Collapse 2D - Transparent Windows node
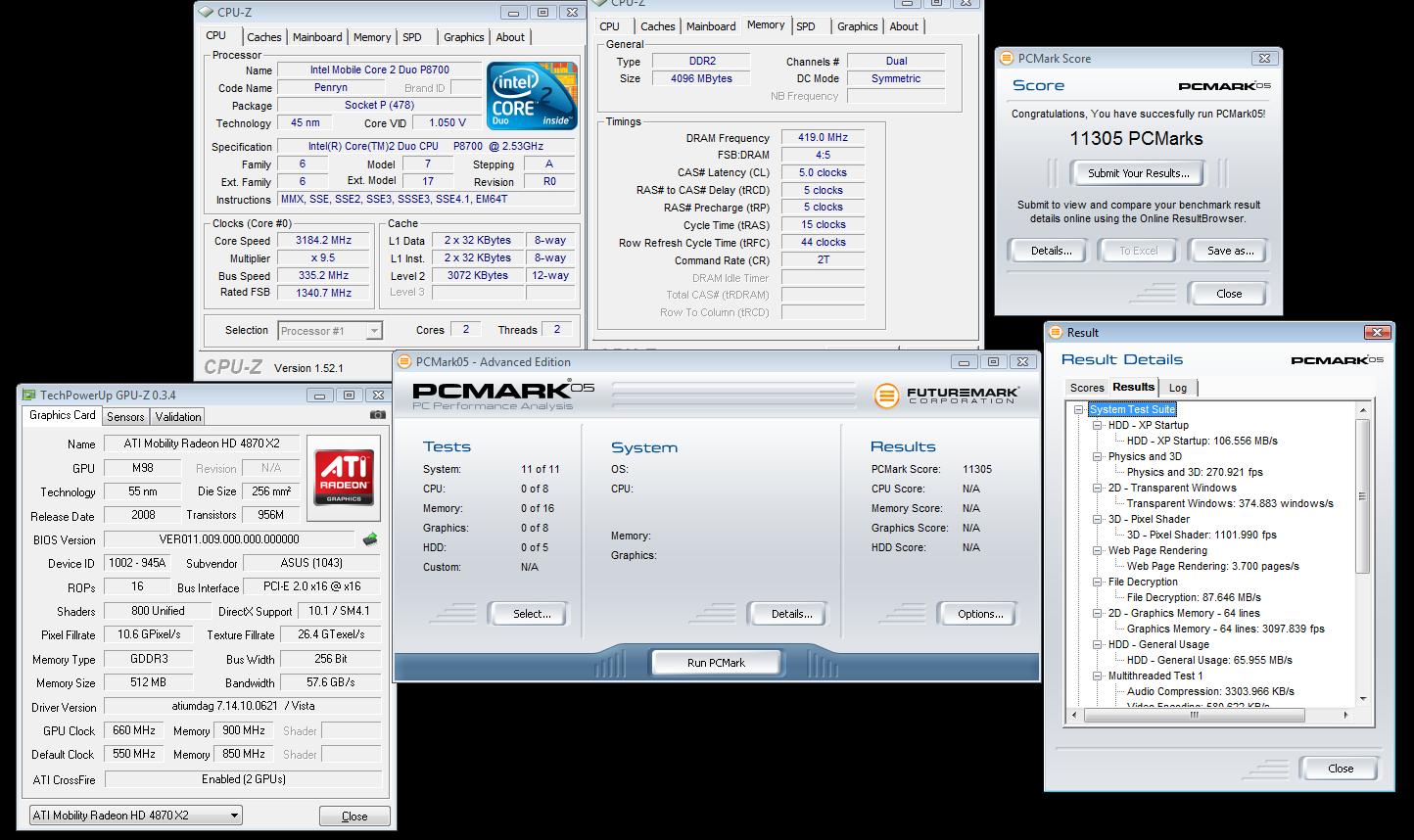 (1098, 489)
